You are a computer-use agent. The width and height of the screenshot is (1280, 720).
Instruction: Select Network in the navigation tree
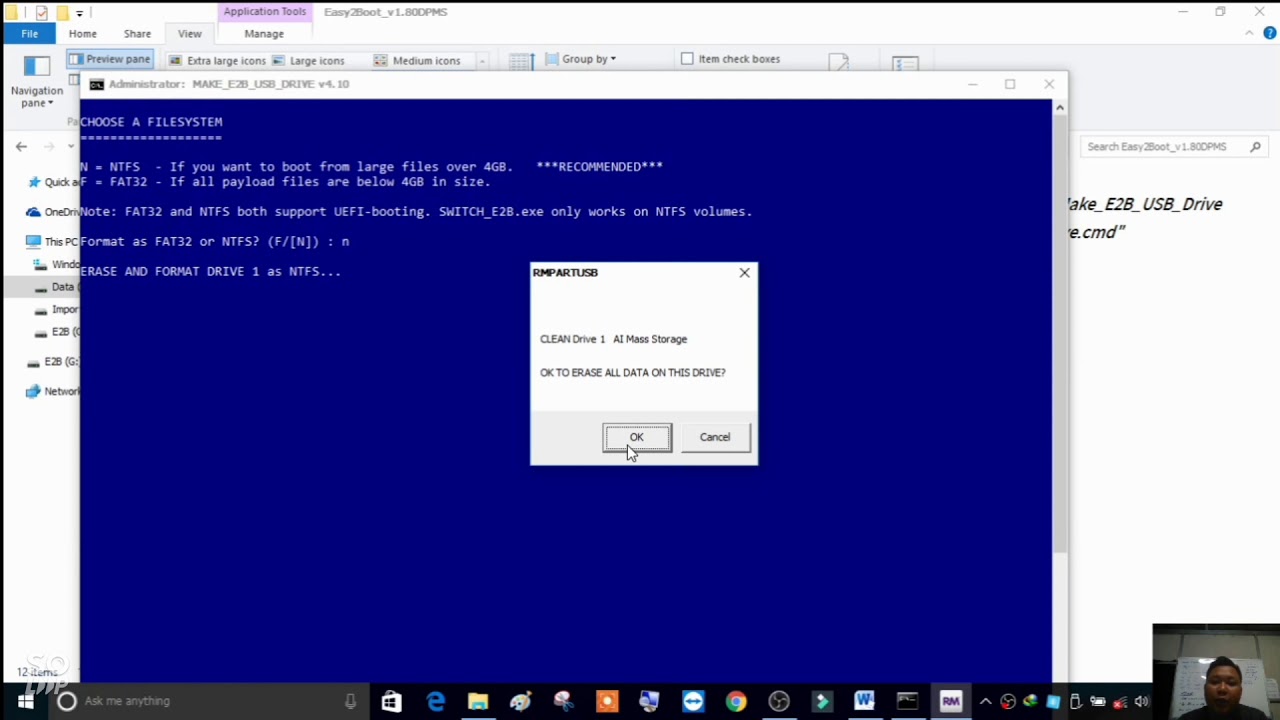pos(53,392)
